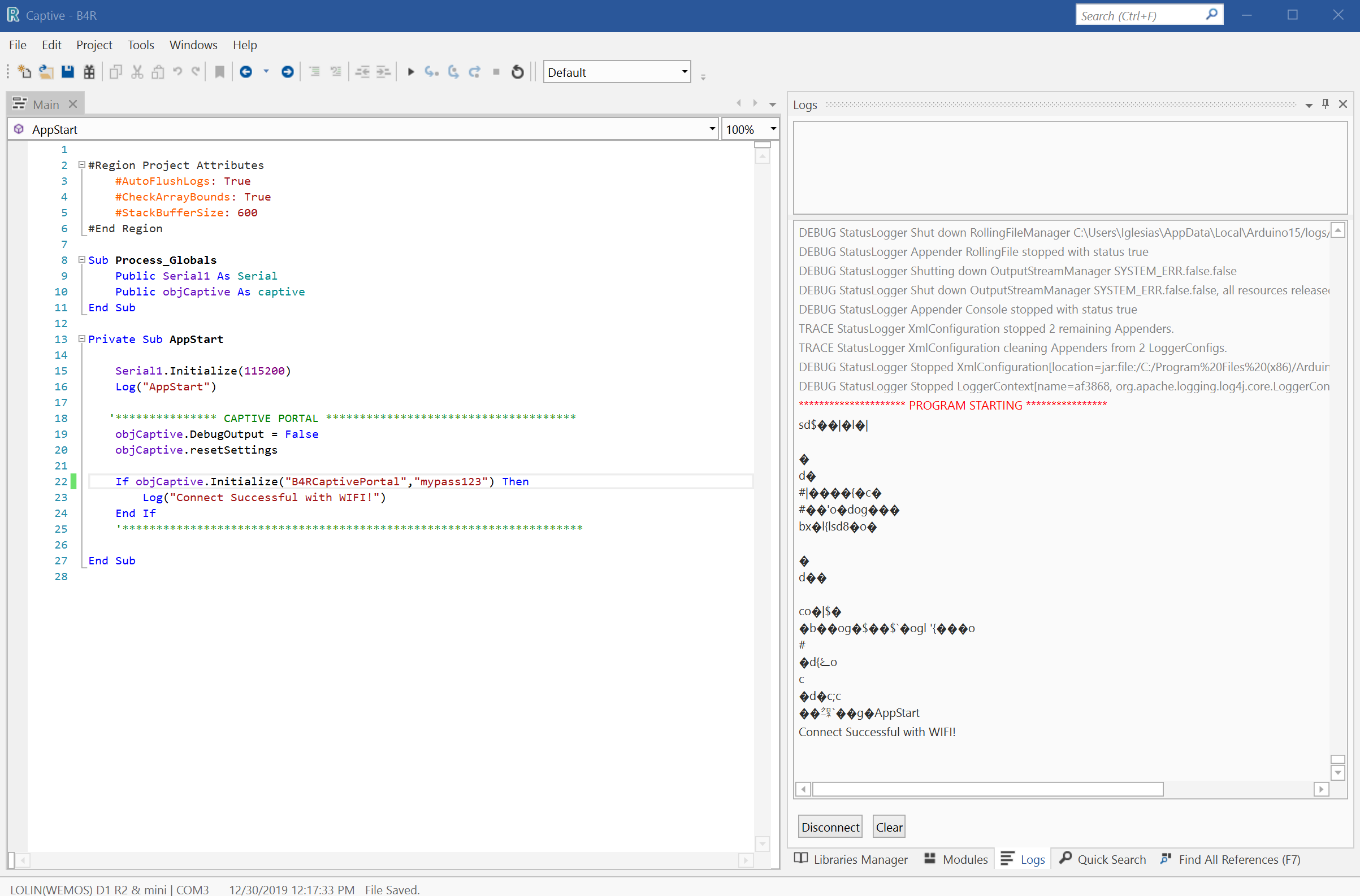This screenshot has height=896, width=1360.
Task: Collapse Sub Process_Globals fold marker
Action: coord(82,260)
